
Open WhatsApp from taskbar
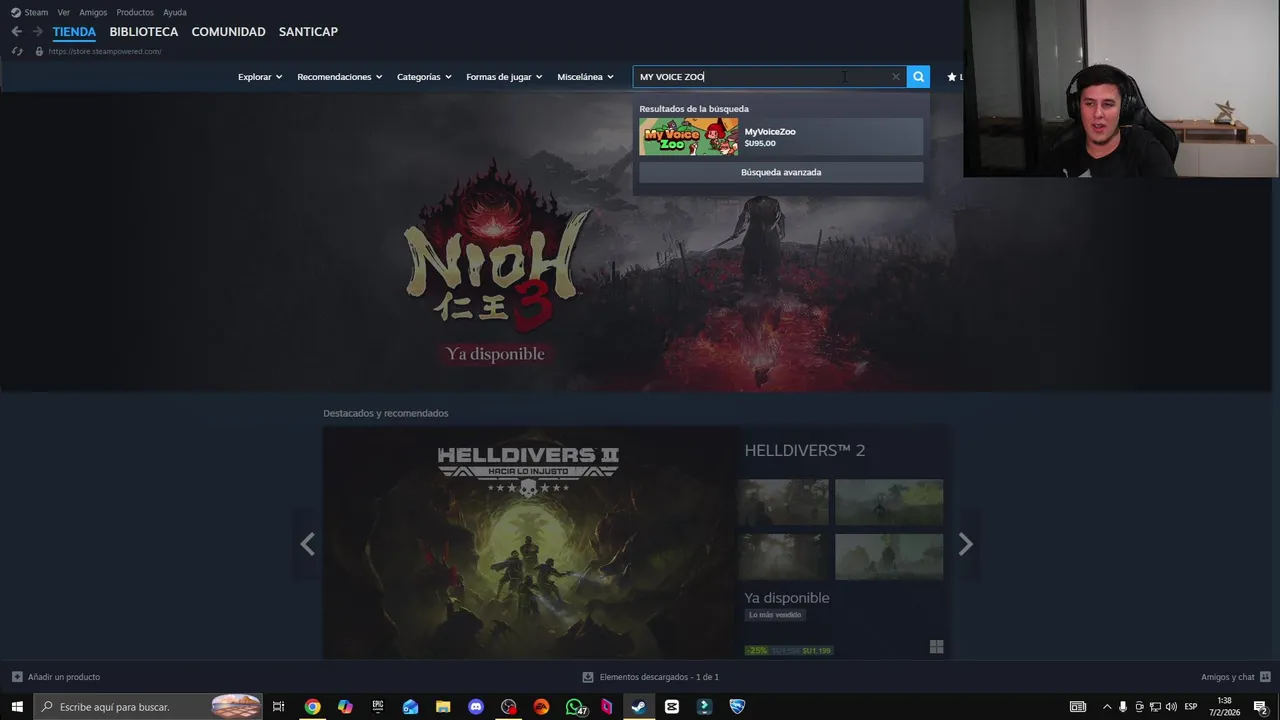click(x=575, y=707)
